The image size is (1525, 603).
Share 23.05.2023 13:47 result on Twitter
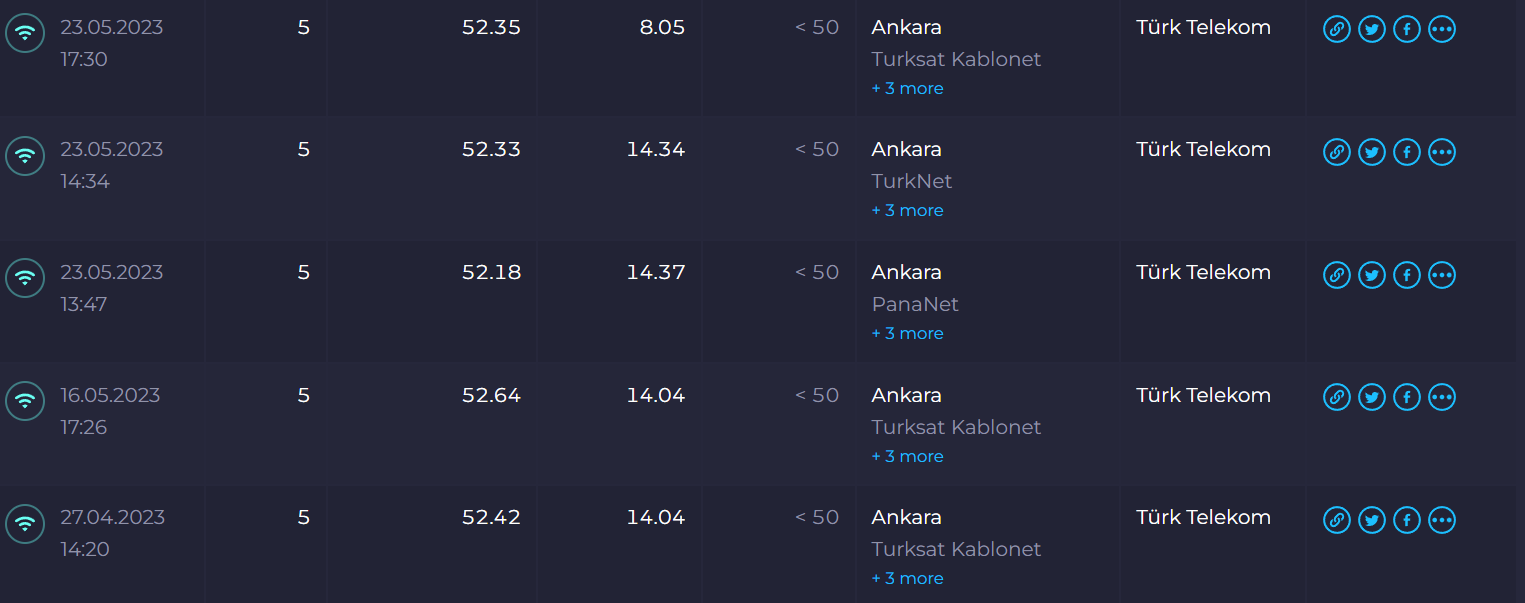[1372, 275]
